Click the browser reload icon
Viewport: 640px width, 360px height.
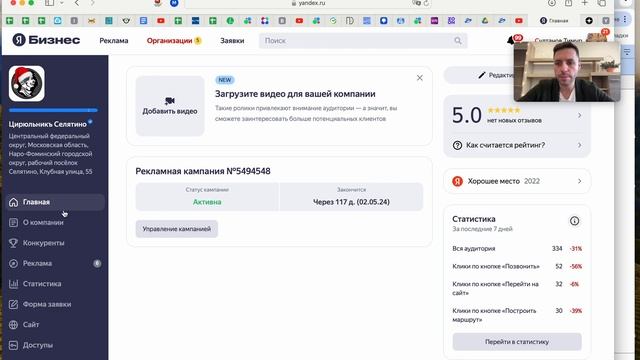click(x=426, y=3)
